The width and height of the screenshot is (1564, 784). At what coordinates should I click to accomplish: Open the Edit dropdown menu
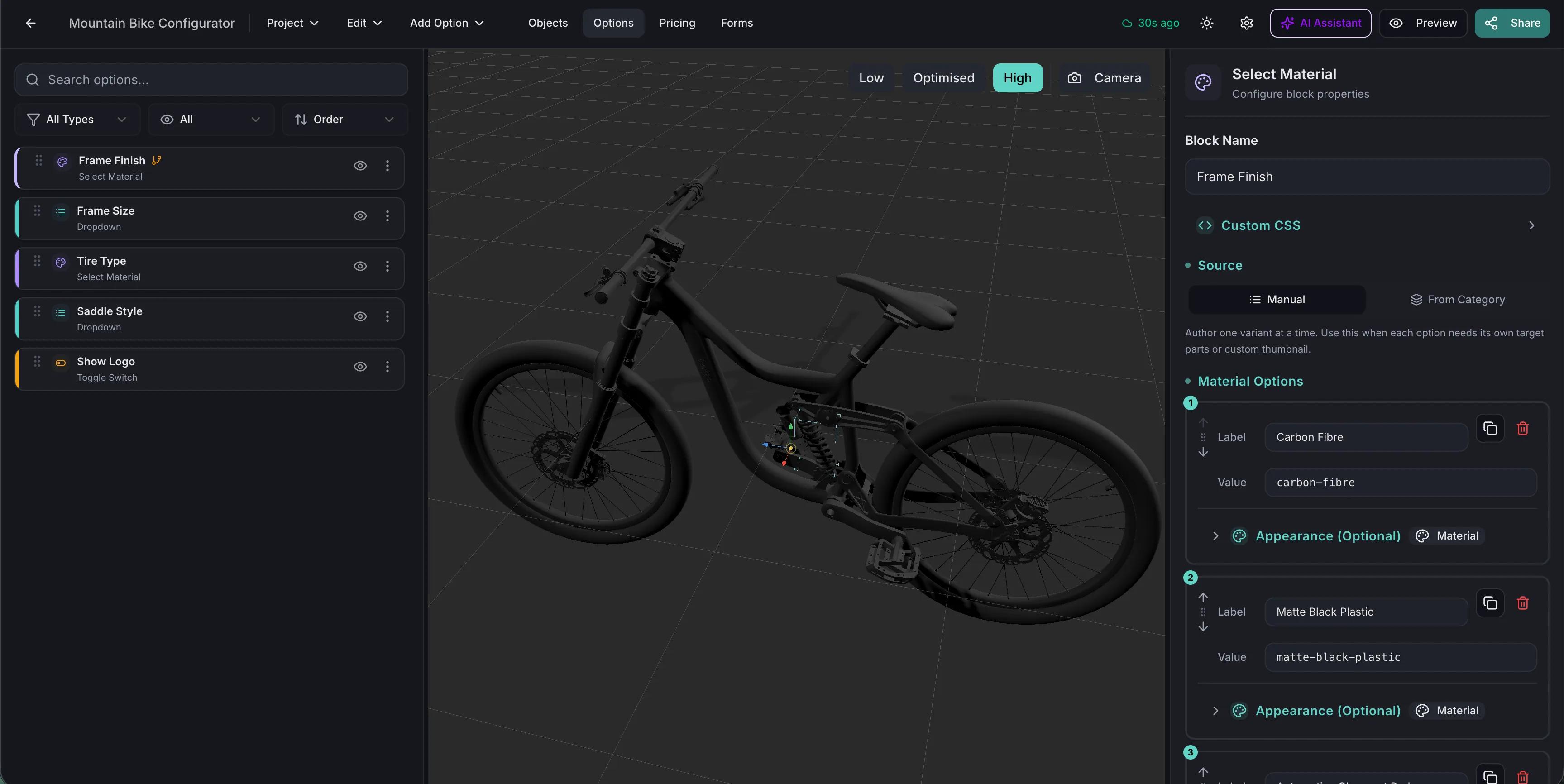click(363, 23)
